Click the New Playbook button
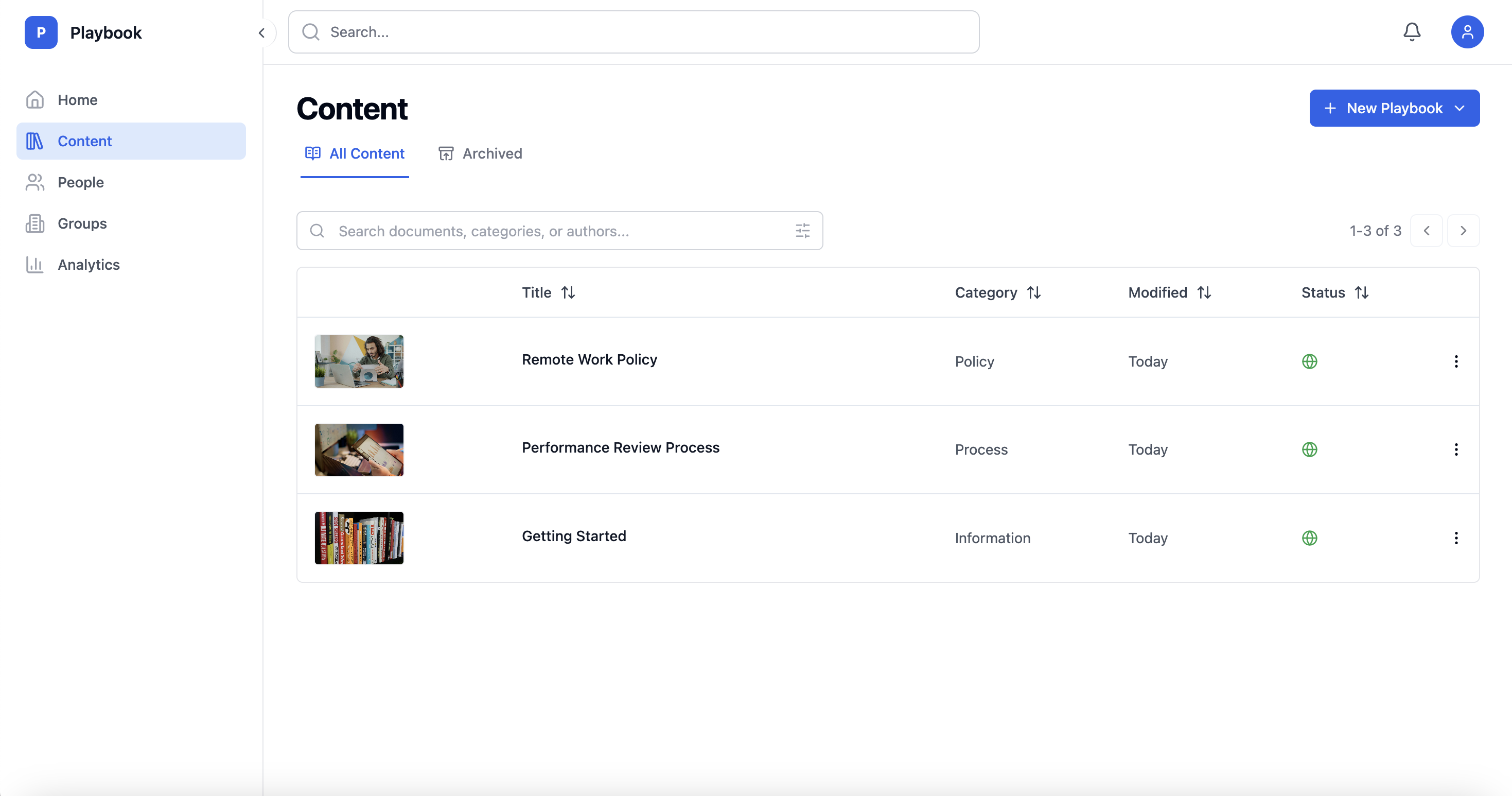1512x796 pixels. [x=1385, y=108]
